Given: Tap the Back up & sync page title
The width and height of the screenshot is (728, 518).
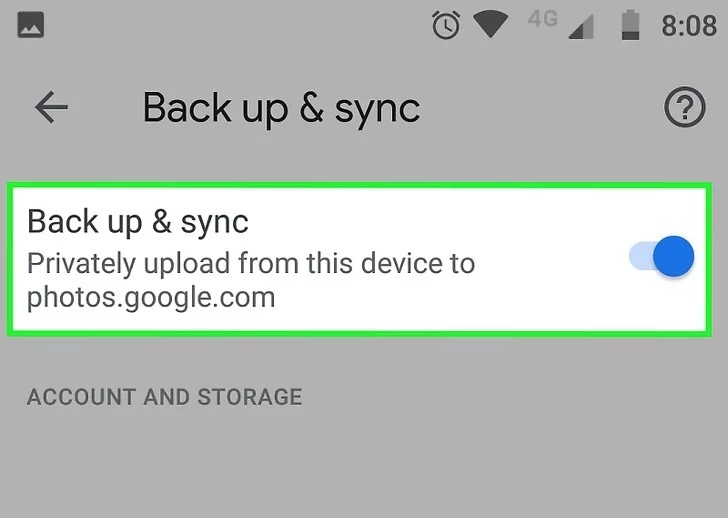Looking at the screenshot, I should click(x=281, y=108).
